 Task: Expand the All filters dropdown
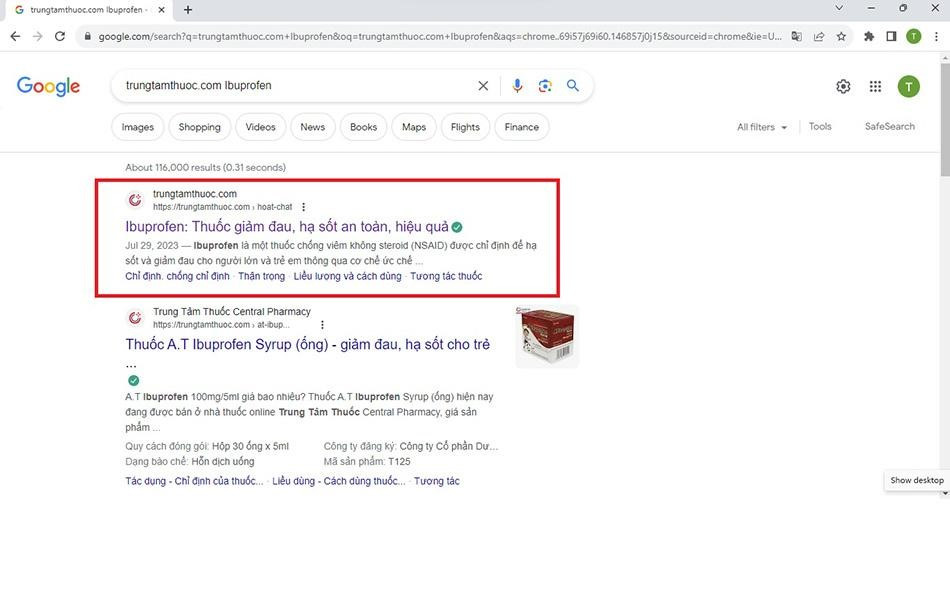(x=762, y=127)
